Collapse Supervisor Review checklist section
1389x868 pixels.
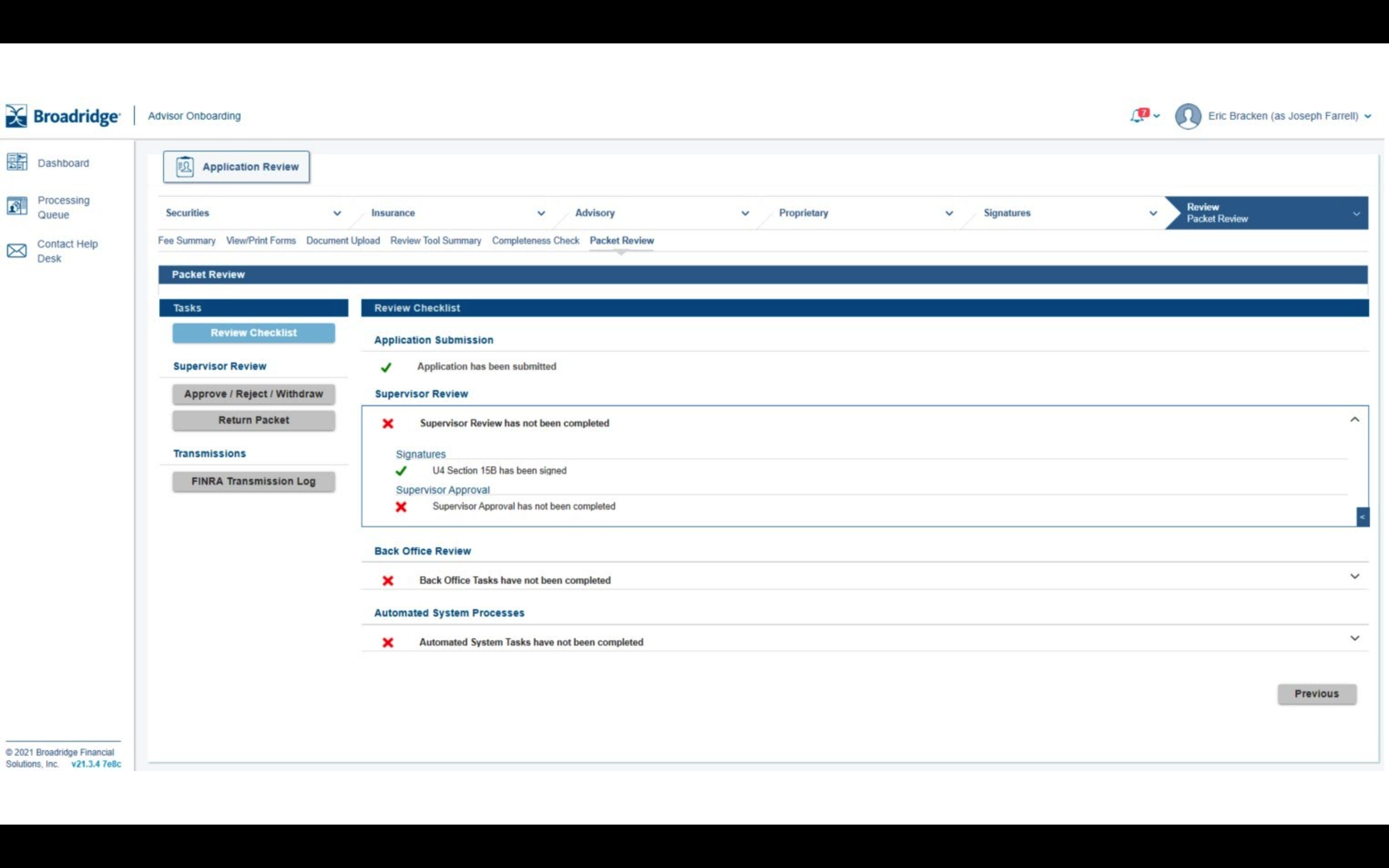[x=1354, y=420]
